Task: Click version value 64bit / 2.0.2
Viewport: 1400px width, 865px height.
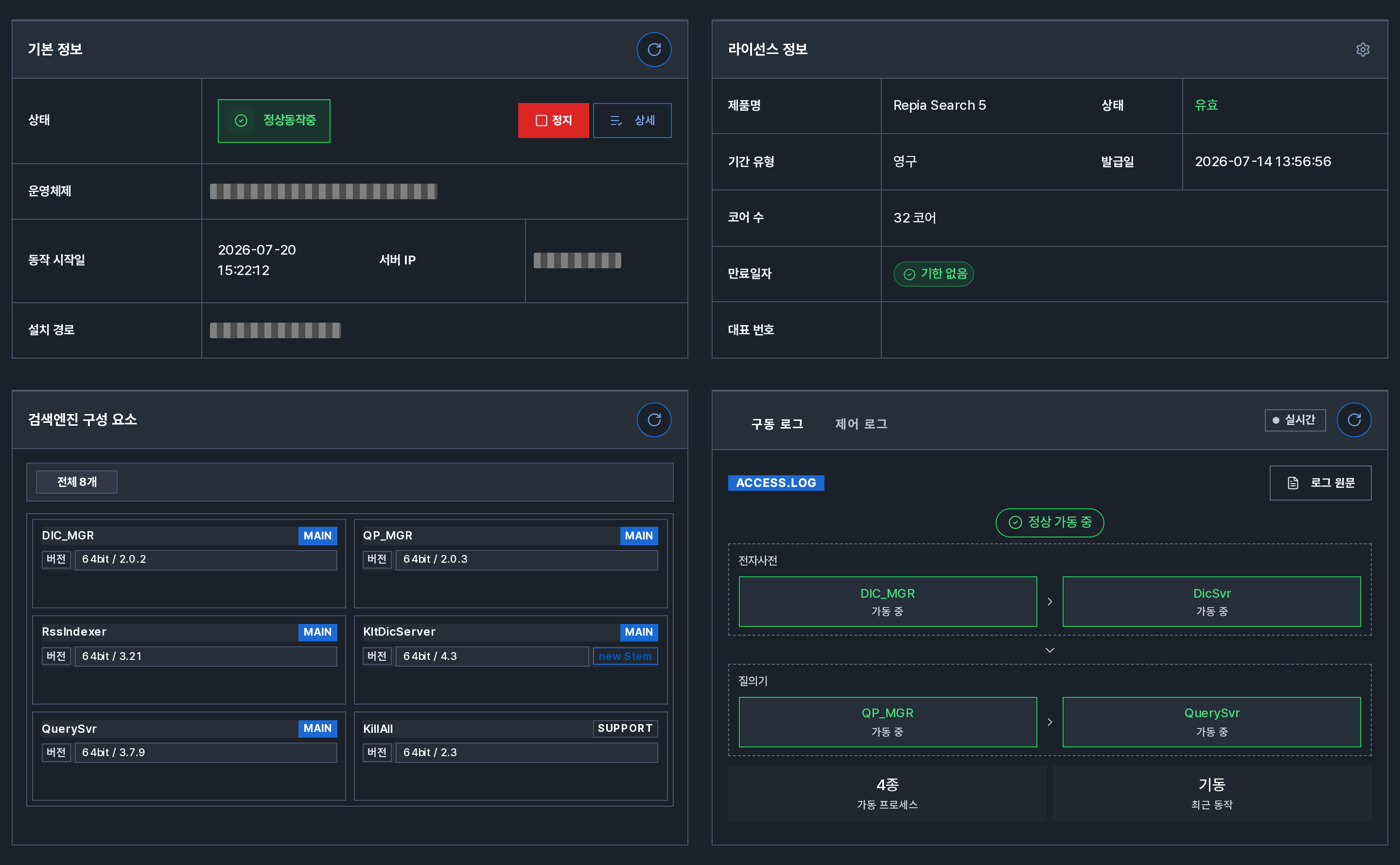Action: [x=206, y=559]
